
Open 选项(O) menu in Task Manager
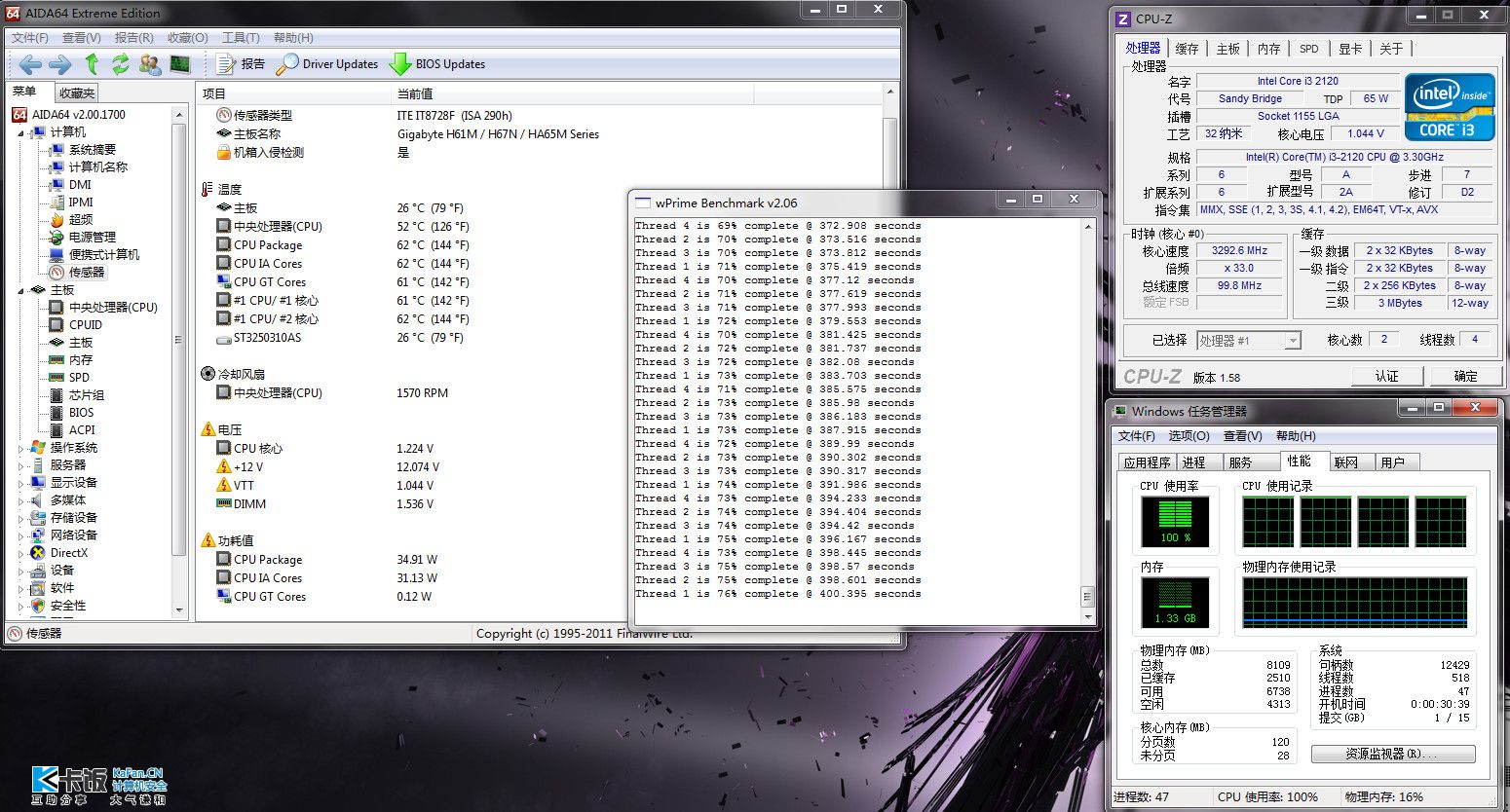[1189, 436]
